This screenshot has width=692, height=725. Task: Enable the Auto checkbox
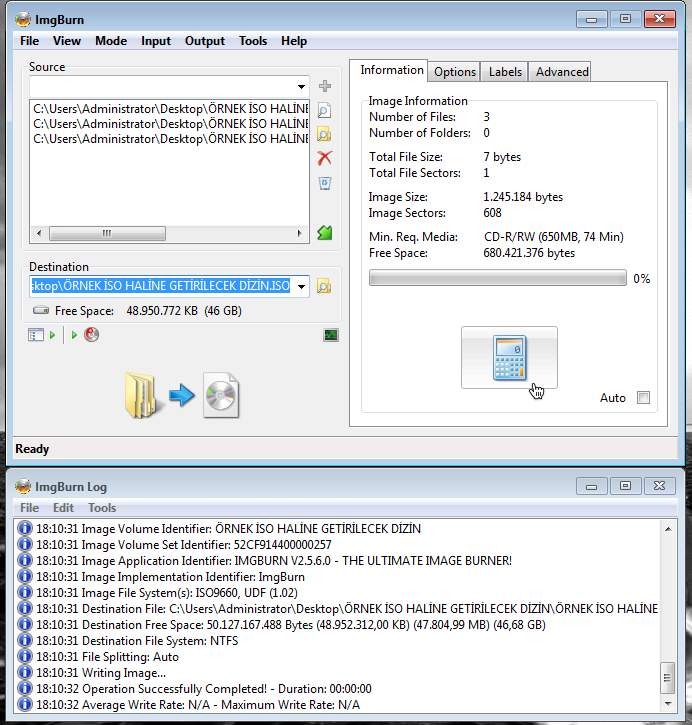643,397
